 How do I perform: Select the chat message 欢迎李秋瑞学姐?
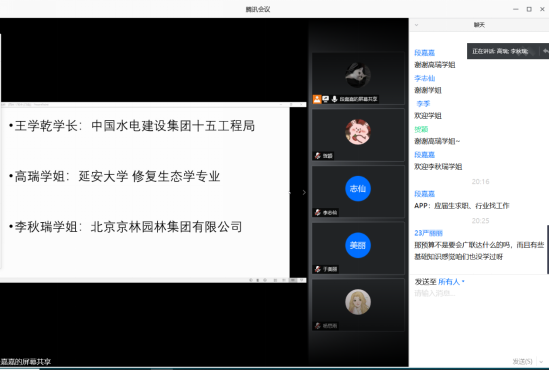[x=438, y=167]
